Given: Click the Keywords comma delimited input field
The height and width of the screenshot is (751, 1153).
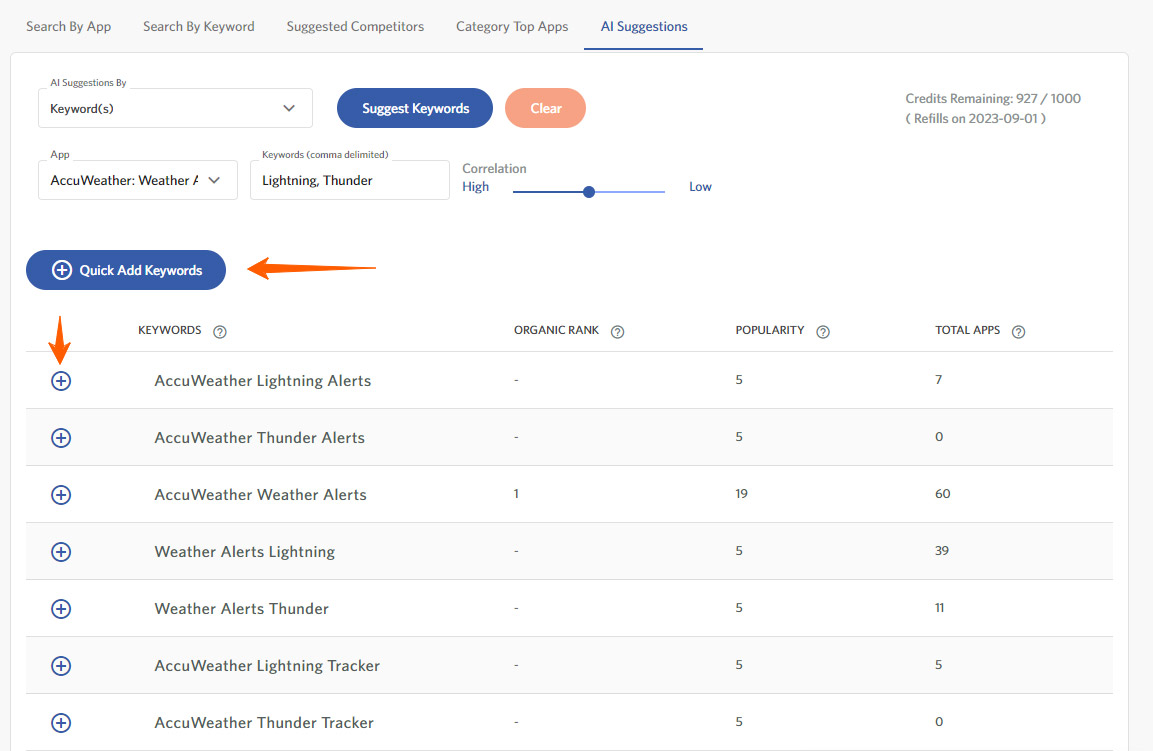Looking at the screenshot, I should [x=349, y=180].
